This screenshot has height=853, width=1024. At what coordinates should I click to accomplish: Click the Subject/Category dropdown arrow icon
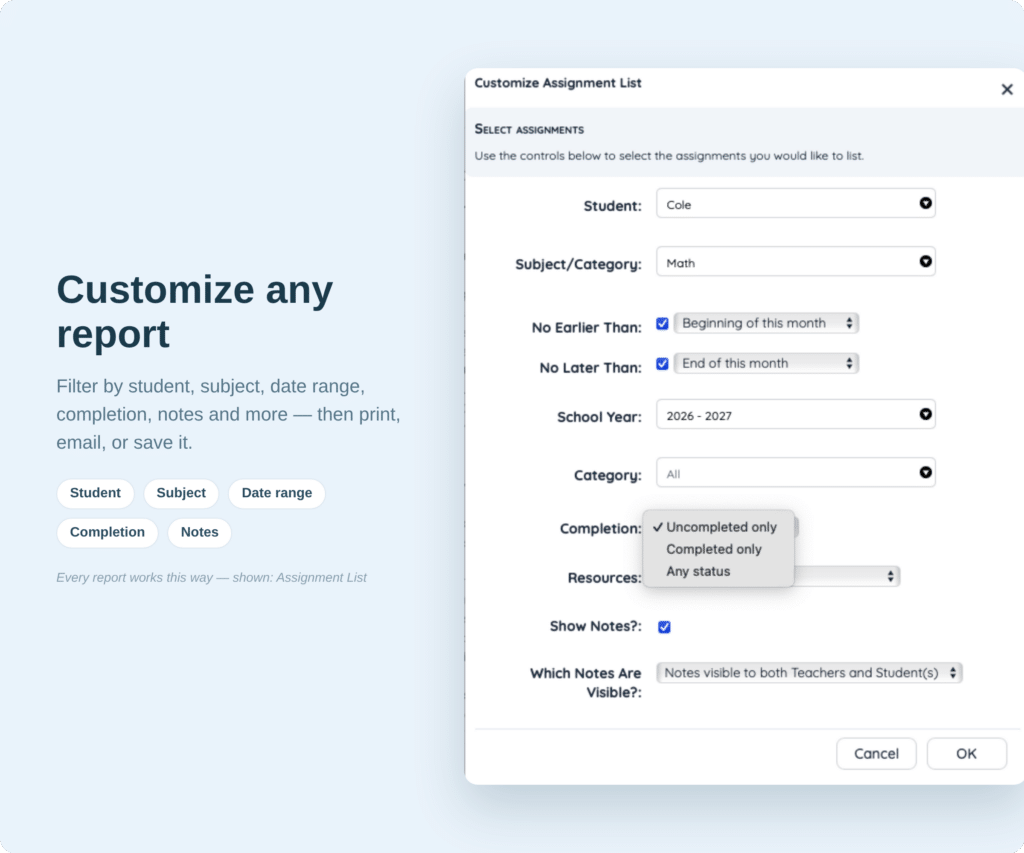925,261
